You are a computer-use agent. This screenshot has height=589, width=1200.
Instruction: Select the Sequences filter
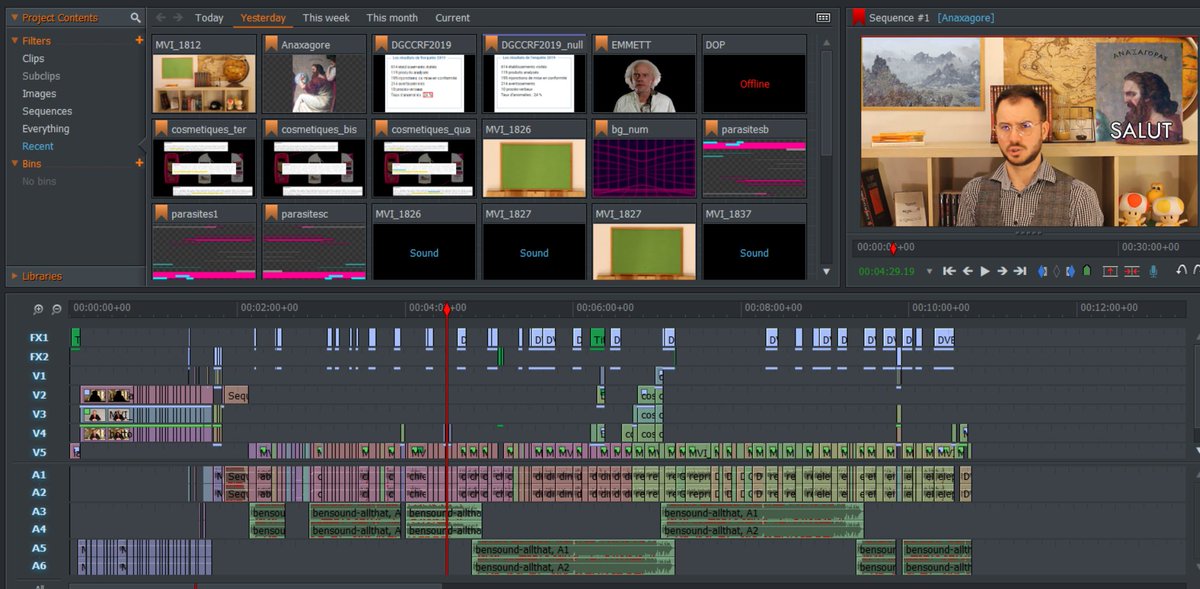point(47,111)
